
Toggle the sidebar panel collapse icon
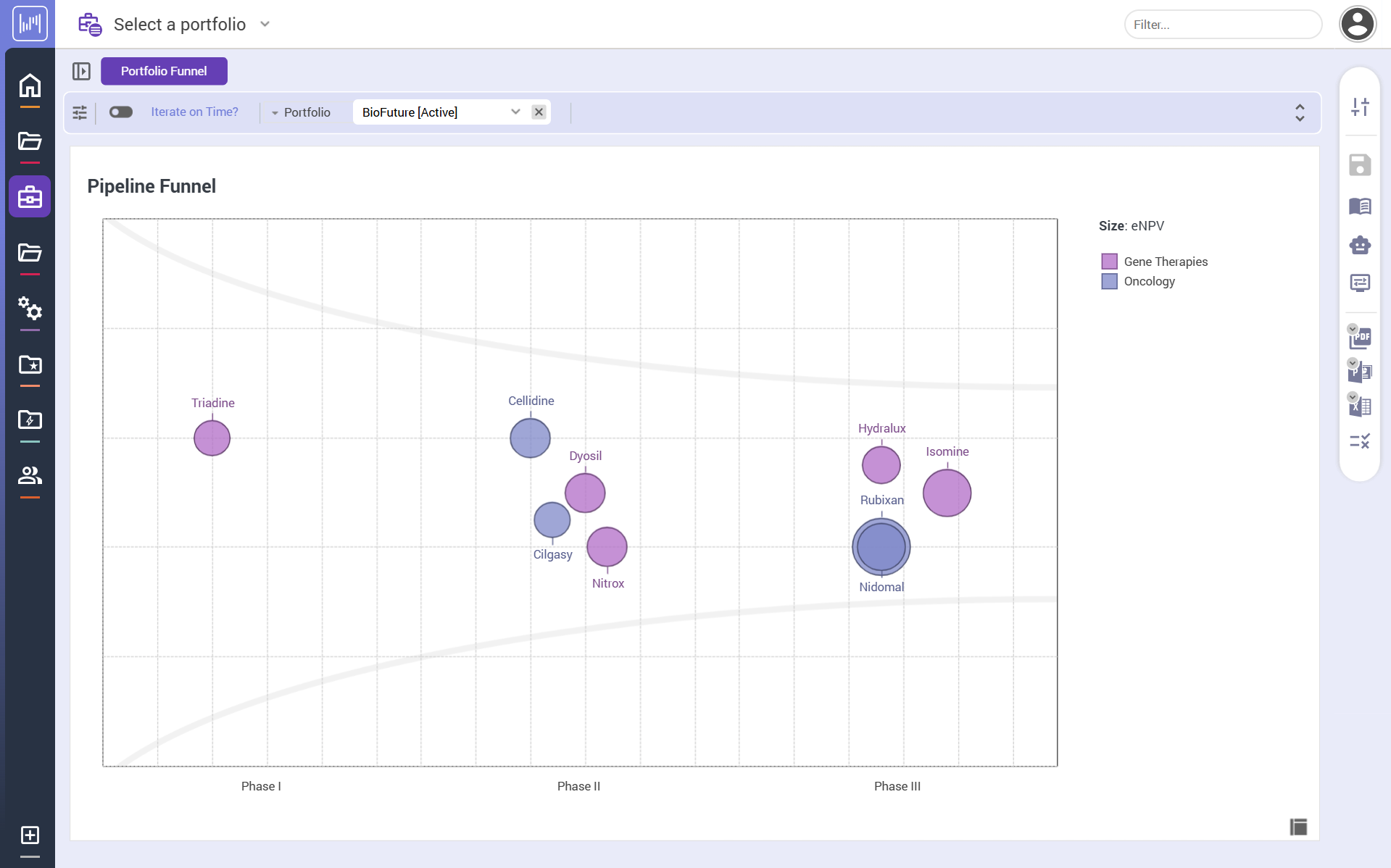click(x=81, y=71)
